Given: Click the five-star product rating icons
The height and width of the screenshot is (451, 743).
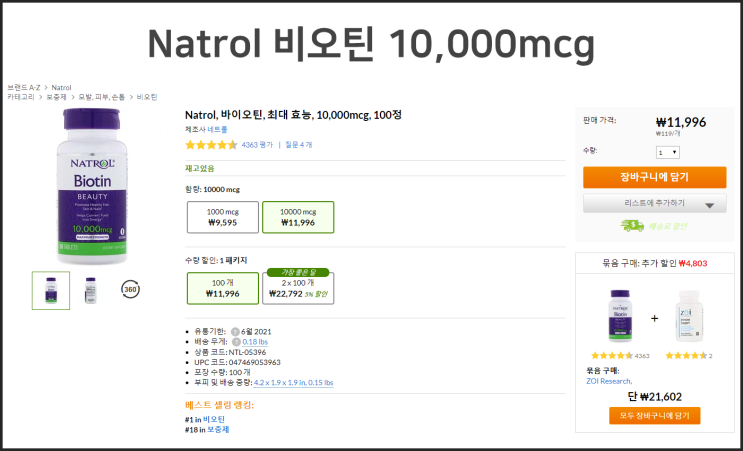Looking at the screenshot, I should pos(211,145).
